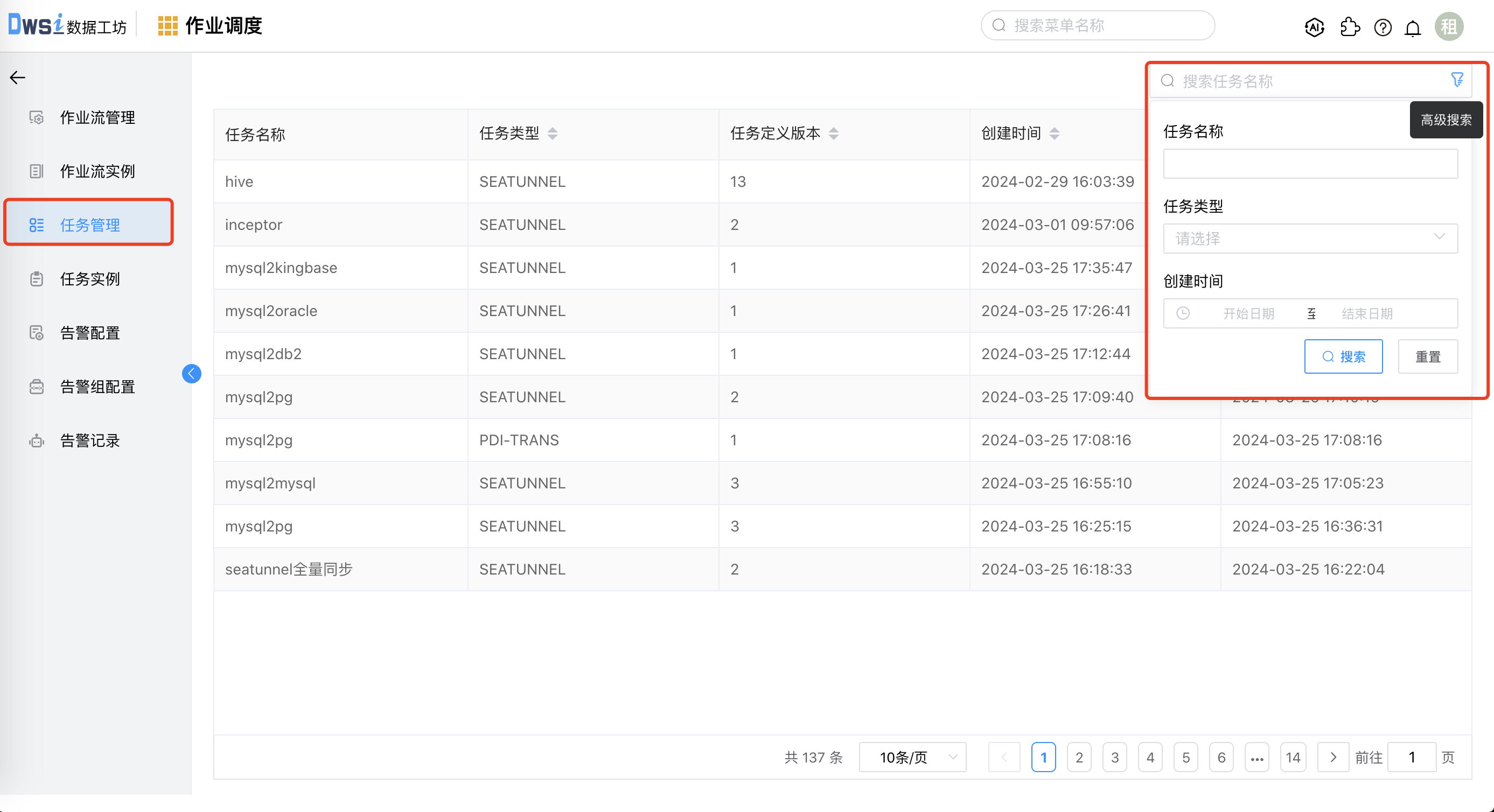Click the 搜索 button in filter panel
This screenshot has height=812, width=1494.
point(1343,356)
